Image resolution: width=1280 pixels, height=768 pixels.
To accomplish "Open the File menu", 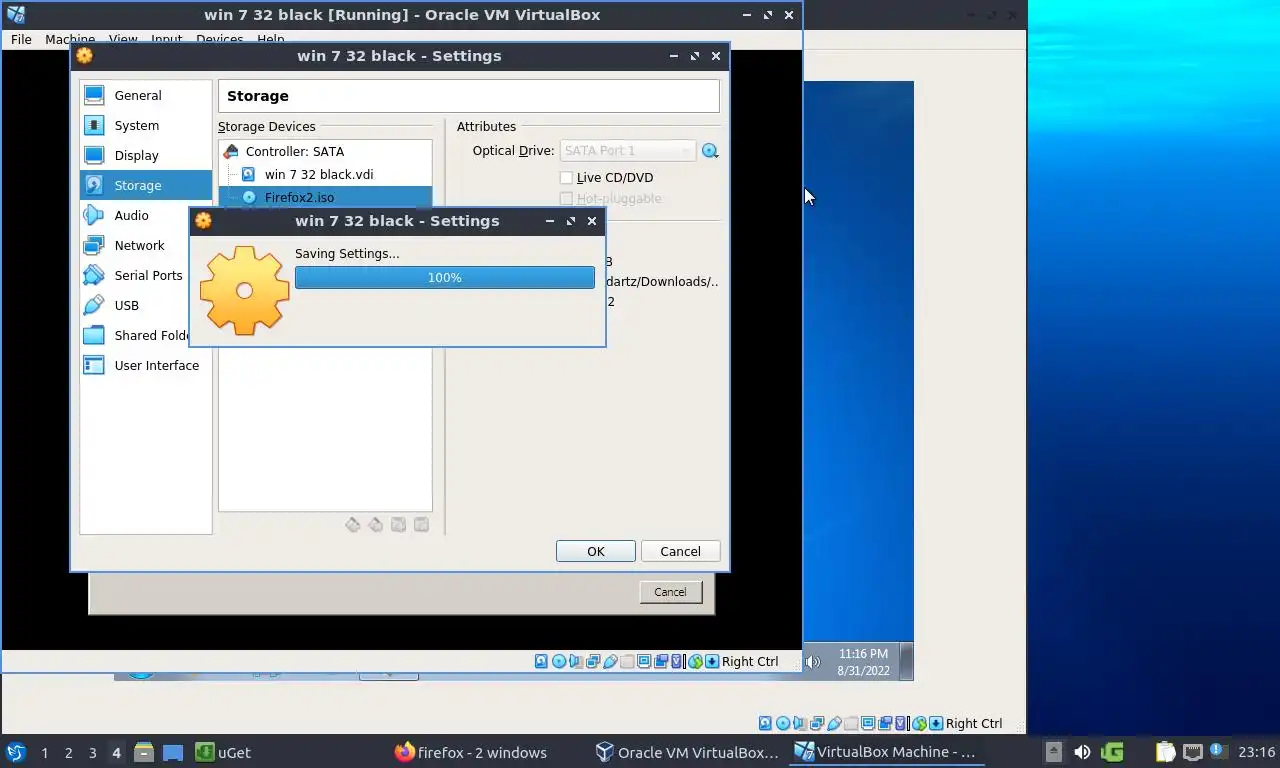I will pyautogui.click(x=21, y=39).
